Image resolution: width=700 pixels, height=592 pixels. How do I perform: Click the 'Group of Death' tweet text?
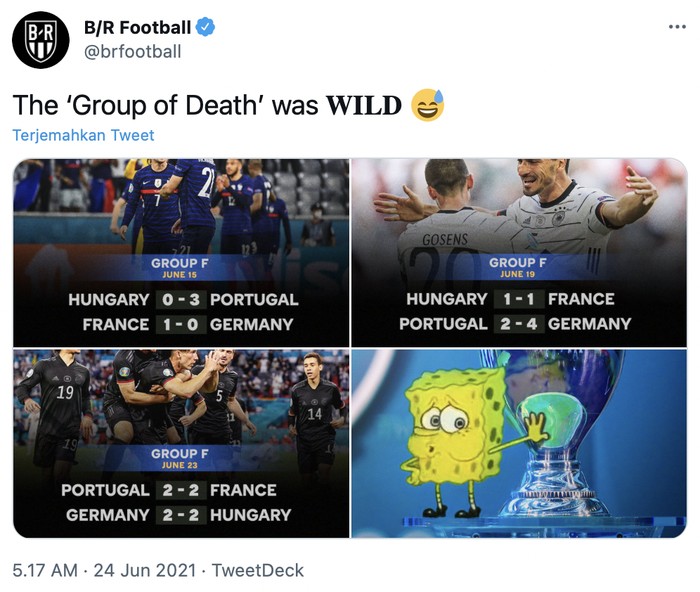(207, 104)
